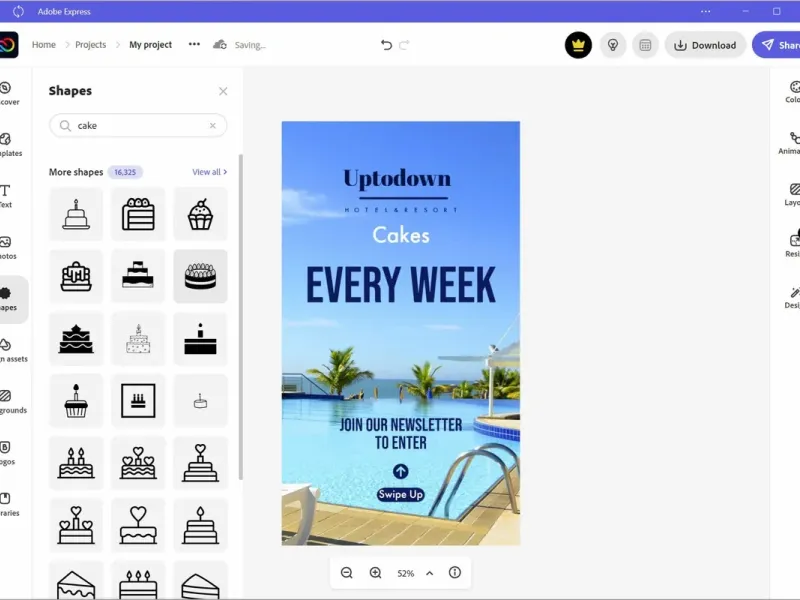Image resolution: width=800 pixels, height=600 pixels.
Task: Select cake with three hearts shape
Action: [x=138, y=463]
